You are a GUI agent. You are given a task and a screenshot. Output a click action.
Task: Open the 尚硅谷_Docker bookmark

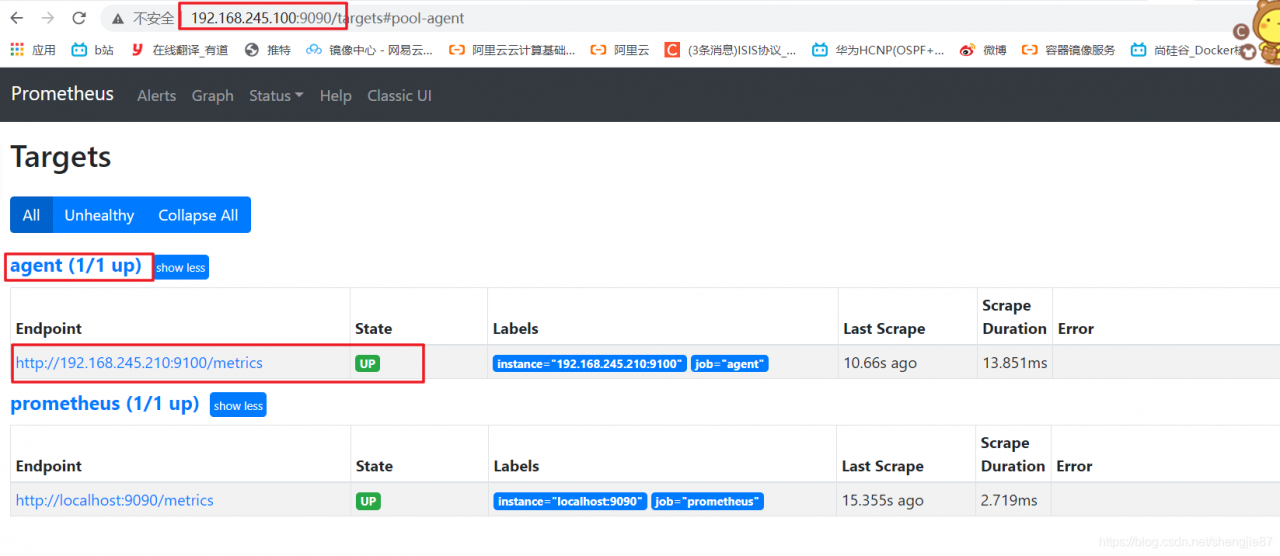pyautogui.click(x=1185, y=49)
